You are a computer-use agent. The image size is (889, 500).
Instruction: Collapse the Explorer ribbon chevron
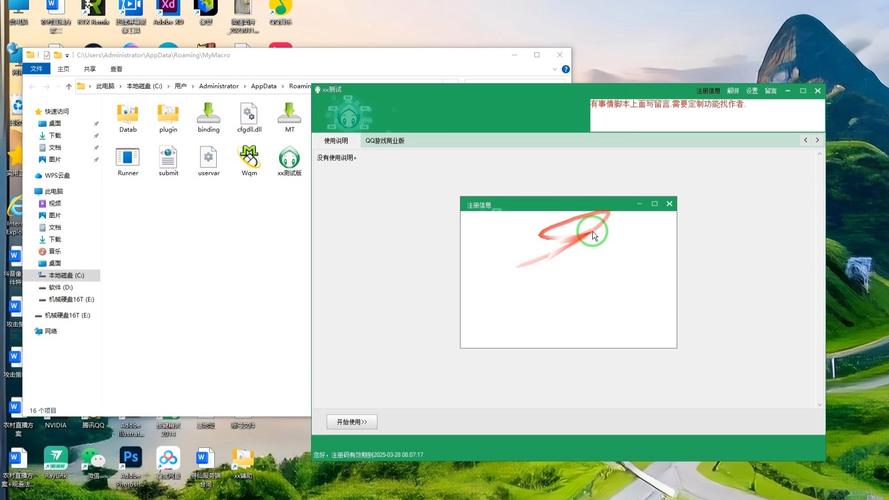coord(554,69)
